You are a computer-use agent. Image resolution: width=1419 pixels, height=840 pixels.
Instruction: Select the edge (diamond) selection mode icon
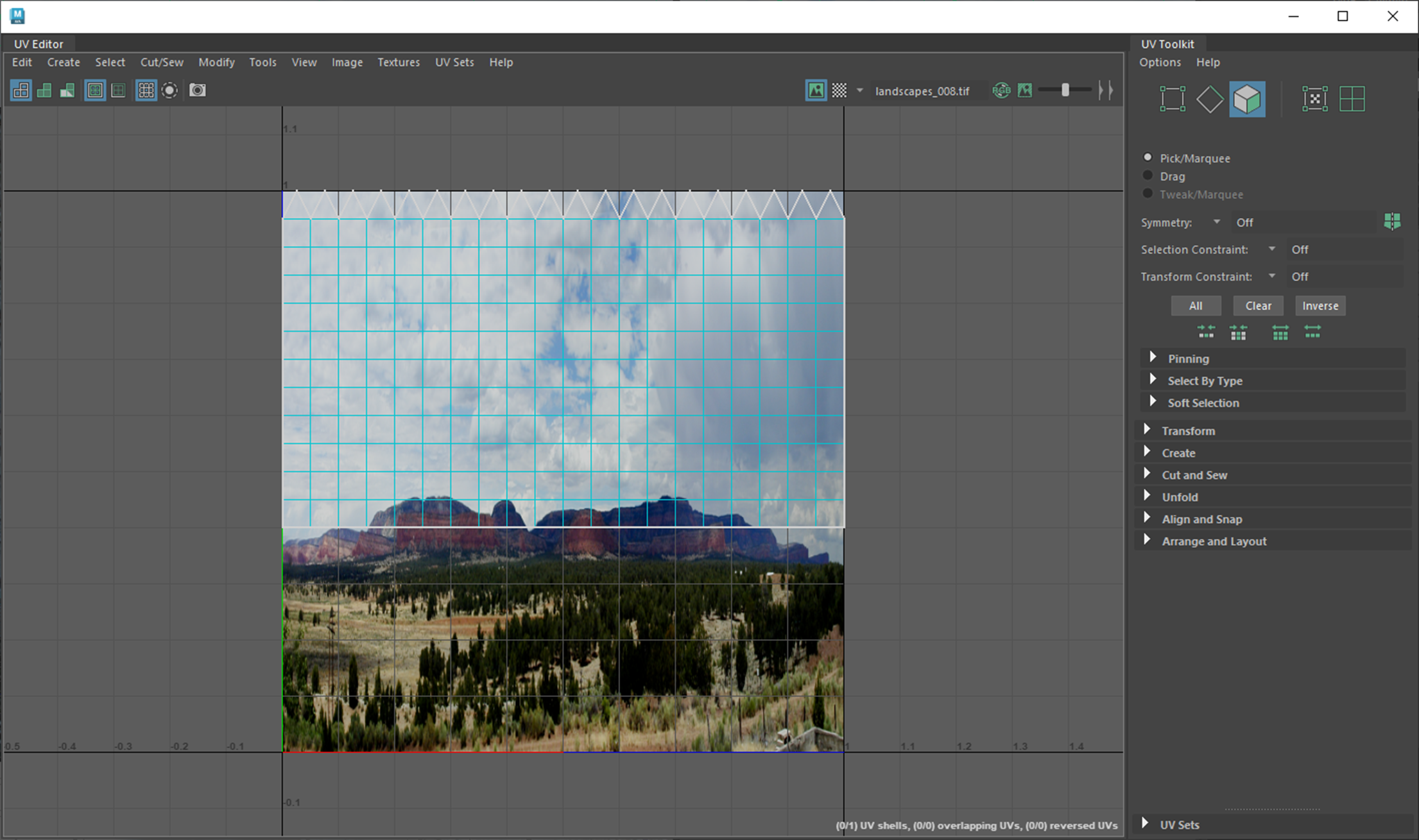click(x=1210, y=99)
